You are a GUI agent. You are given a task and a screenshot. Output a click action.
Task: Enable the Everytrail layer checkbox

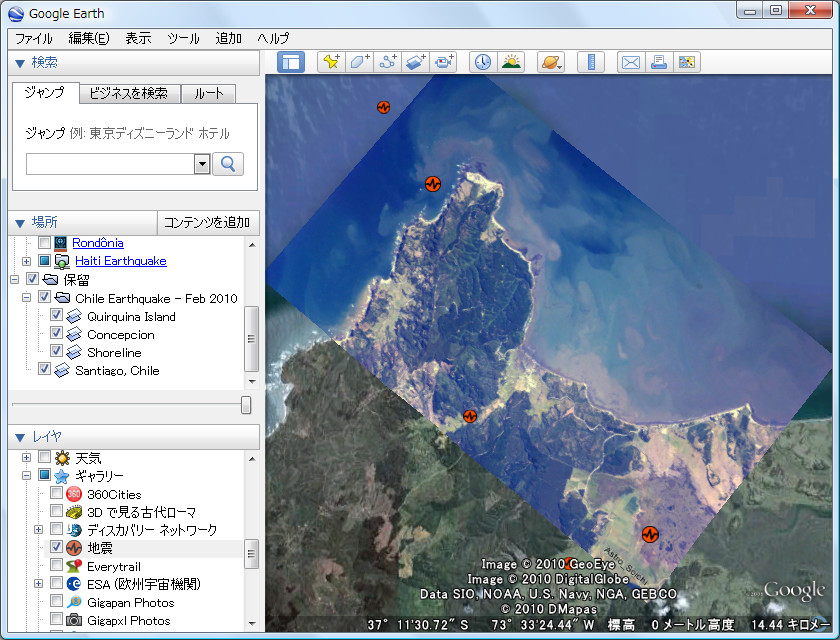(x=56, y=564)
